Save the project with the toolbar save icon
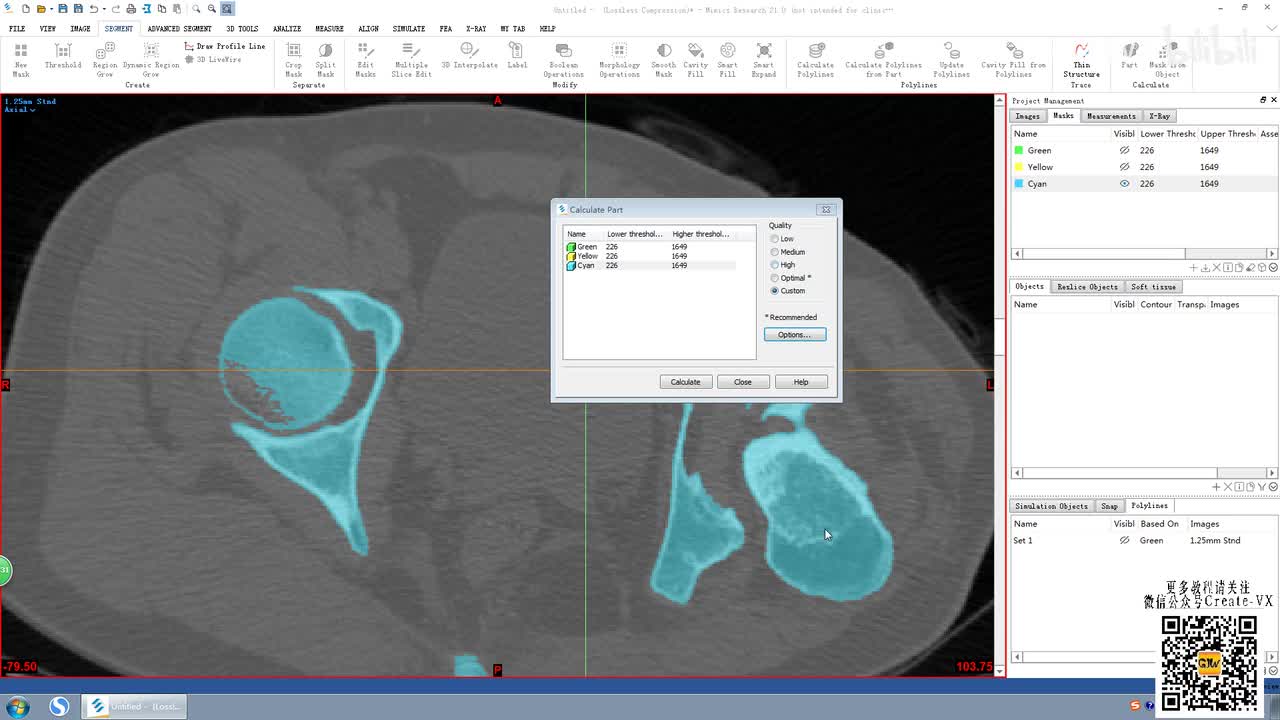The height and width of the screenshot is (720, 1280). pyautogui.click(x=64, y=9)
